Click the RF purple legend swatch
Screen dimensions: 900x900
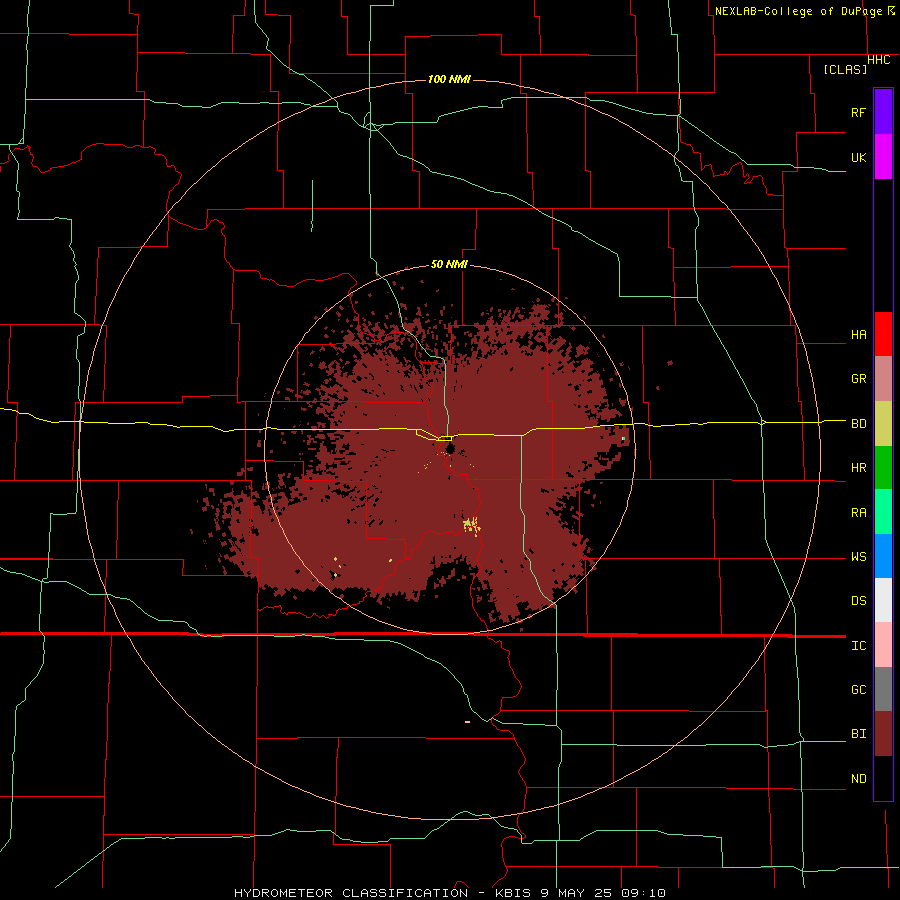point(883,112)
